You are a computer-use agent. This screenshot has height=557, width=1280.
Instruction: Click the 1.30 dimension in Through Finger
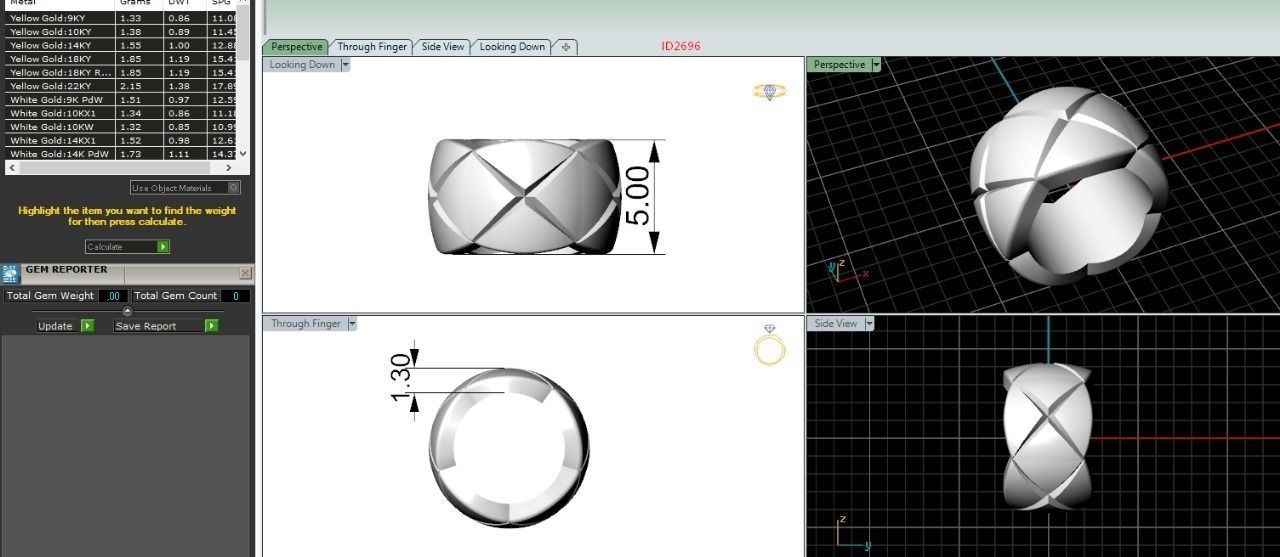point(401,378)
